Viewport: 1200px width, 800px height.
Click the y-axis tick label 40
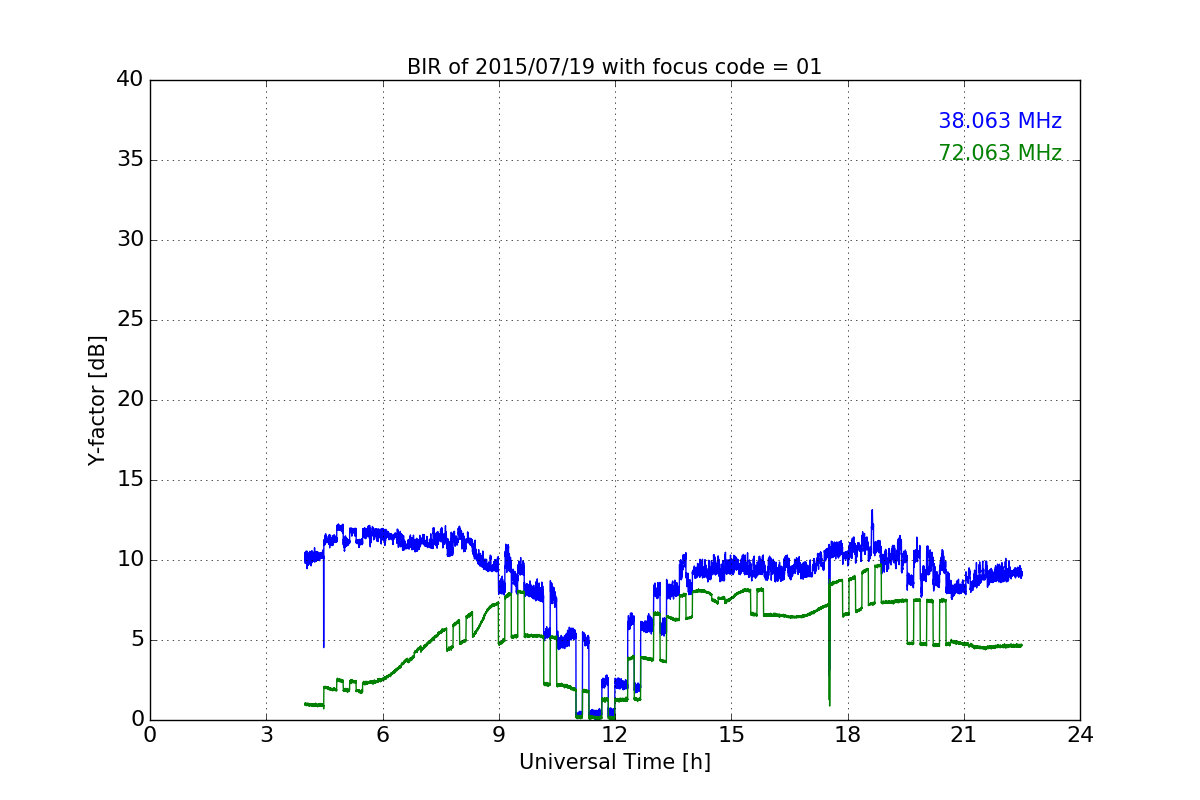pyautogui.click(x=130, y=80)
